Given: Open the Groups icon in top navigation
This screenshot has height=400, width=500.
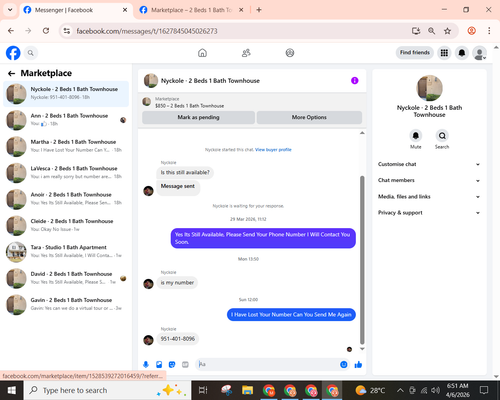Looking at the screenshot, I should (290, 53).
